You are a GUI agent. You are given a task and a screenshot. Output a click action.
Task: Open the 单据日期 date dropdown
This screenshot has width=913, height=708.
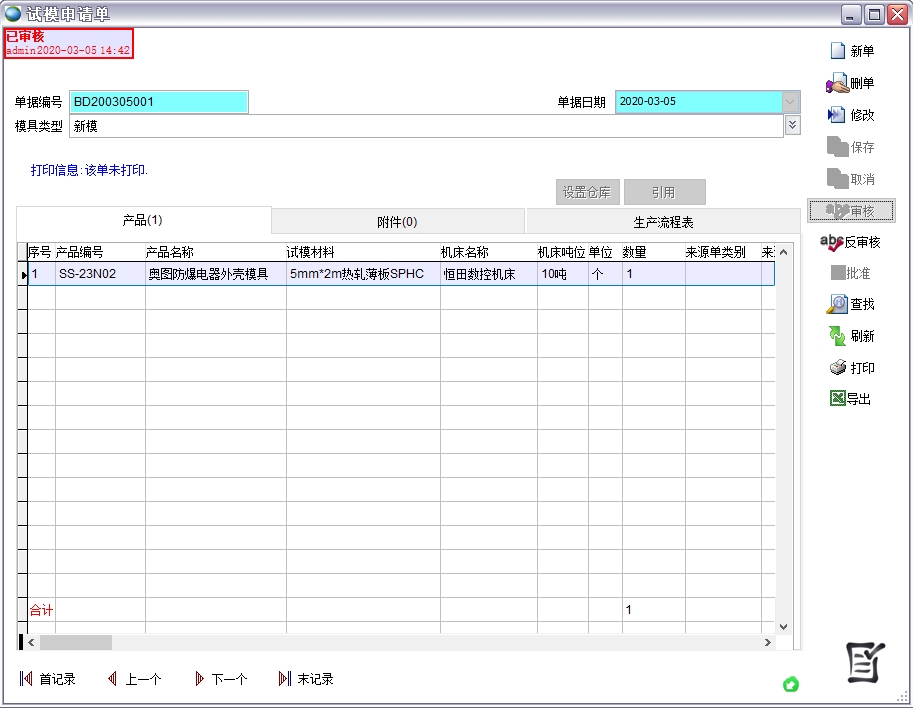click(791, 101)
